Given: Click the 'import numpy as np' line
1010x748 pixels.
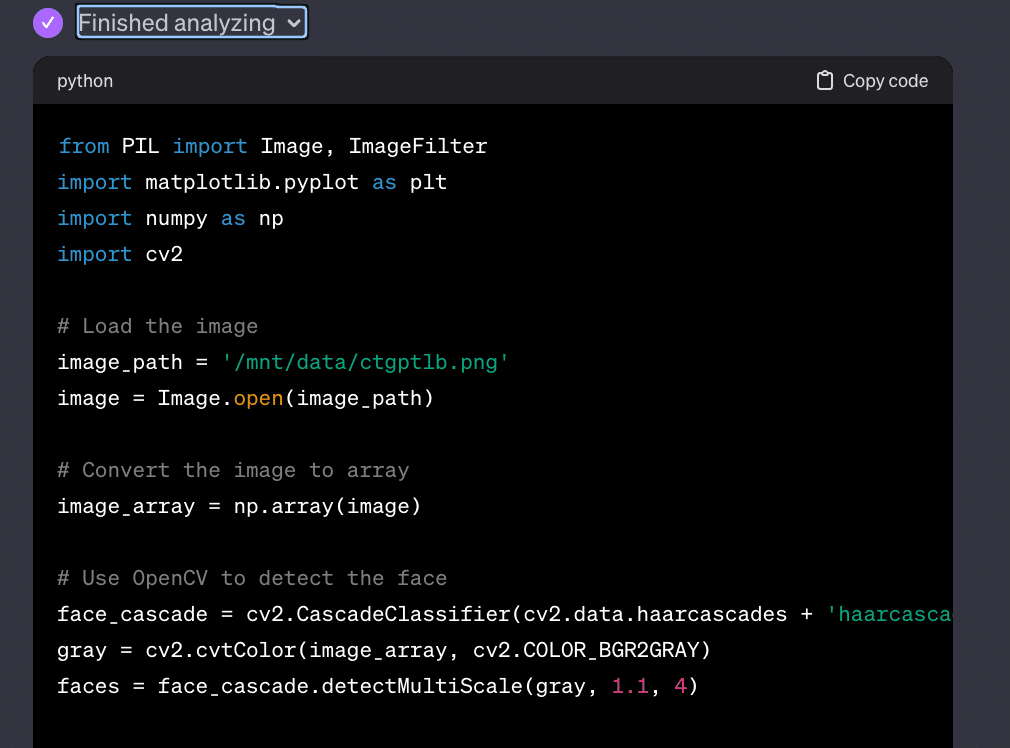Looking at the screenshot, I should coord(170,218).
